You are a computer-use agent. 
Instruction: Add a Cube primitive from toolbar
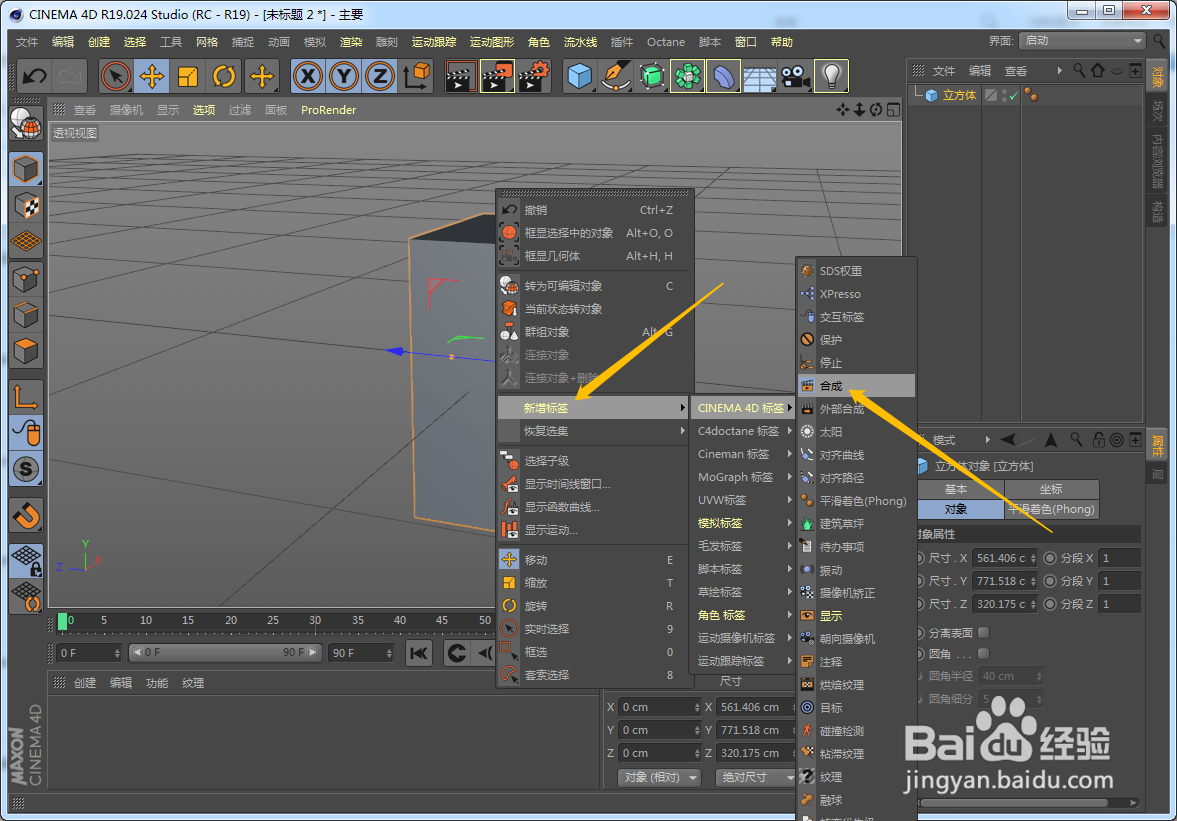(579, 76)
